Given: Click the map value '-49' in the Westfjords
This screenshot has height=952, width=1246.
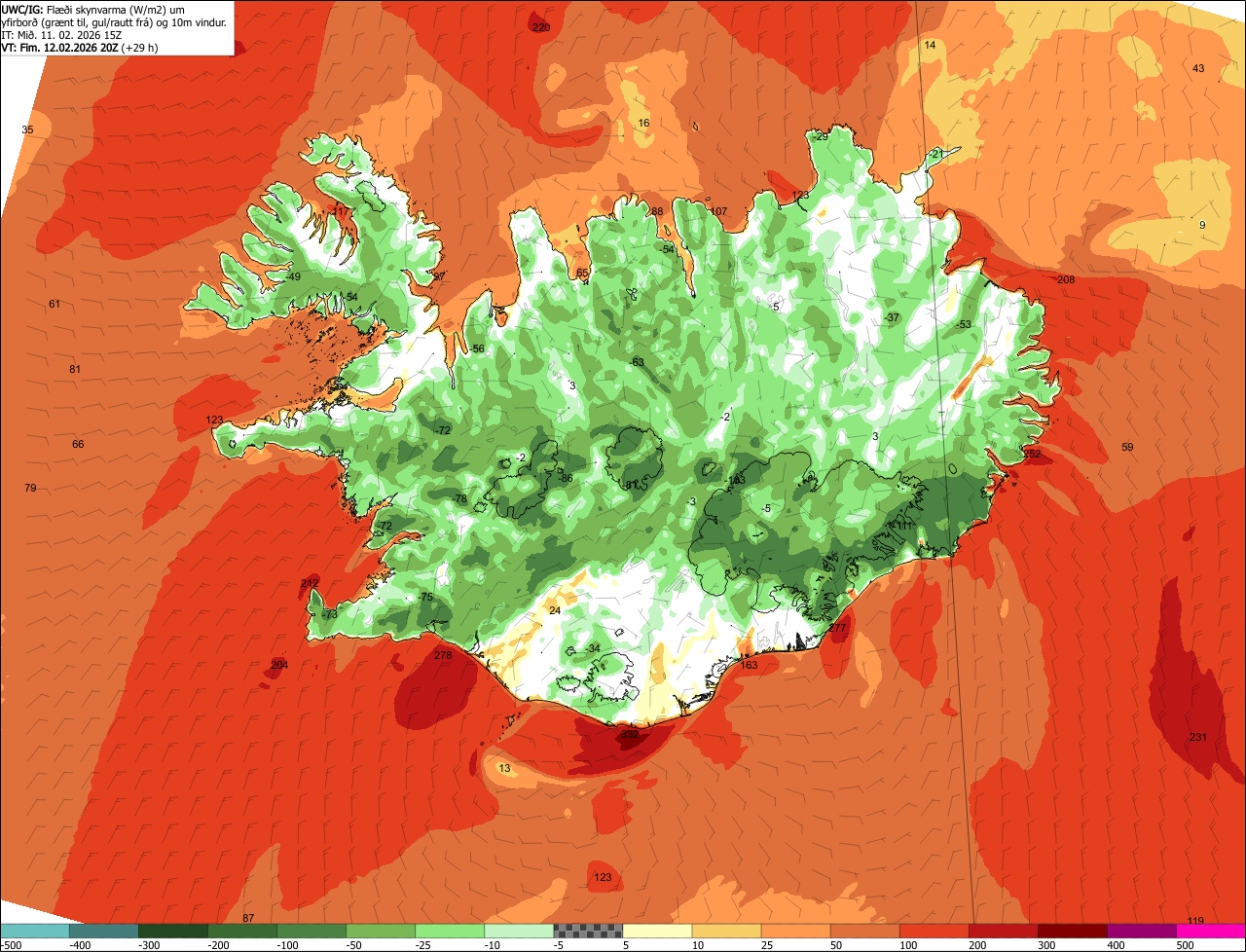Looking at the screenshot, I should tap(292, 276).
